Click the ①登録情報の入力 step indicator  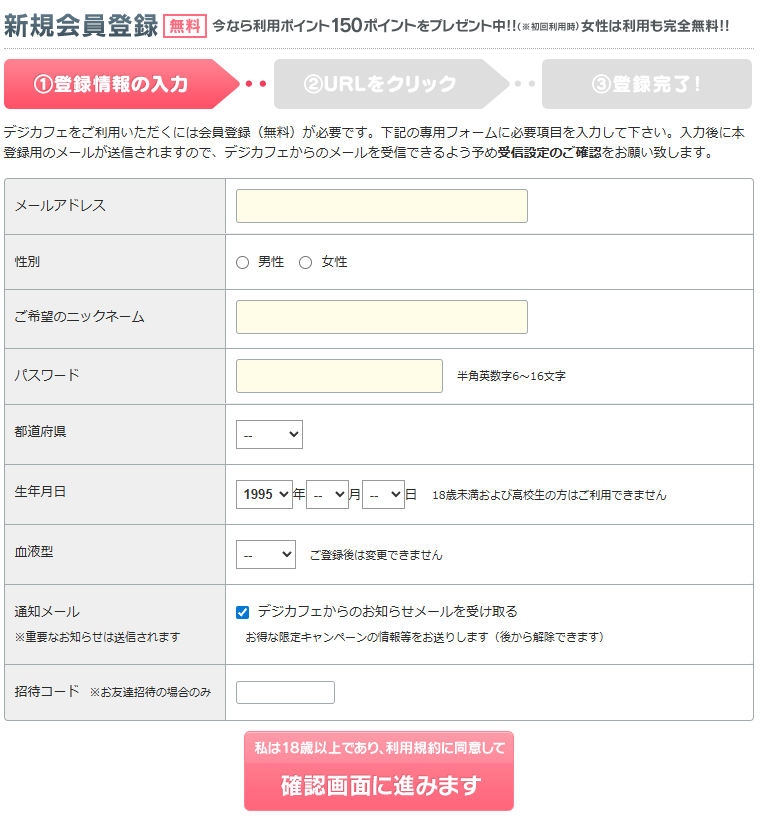[x=110, y=85]
